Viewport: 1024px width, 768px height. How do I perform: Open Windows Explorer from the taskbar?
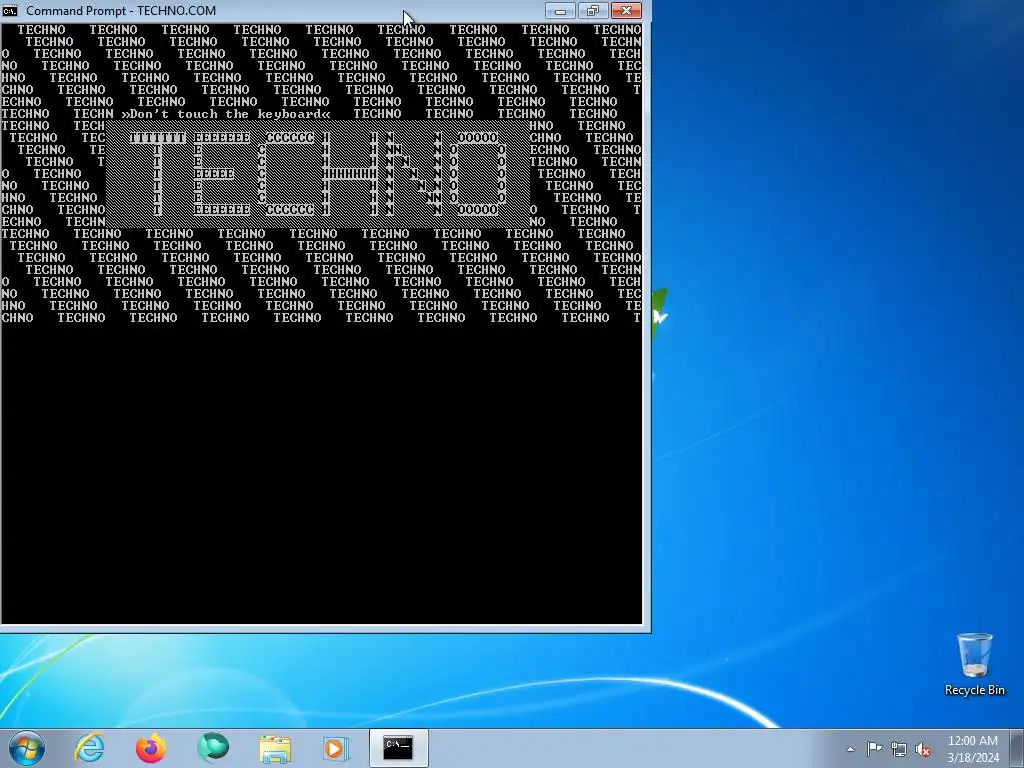(275, 748)
